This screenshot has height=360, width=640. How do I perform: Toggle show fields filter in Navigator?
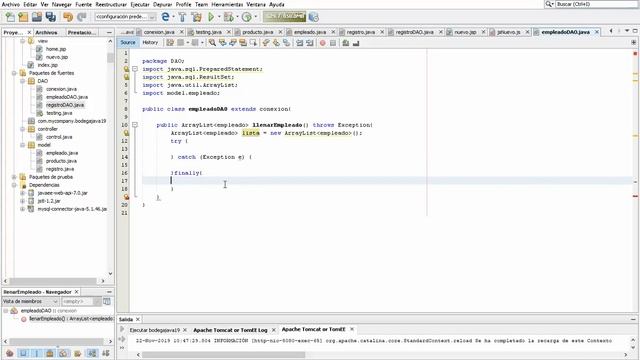point(23,353)
